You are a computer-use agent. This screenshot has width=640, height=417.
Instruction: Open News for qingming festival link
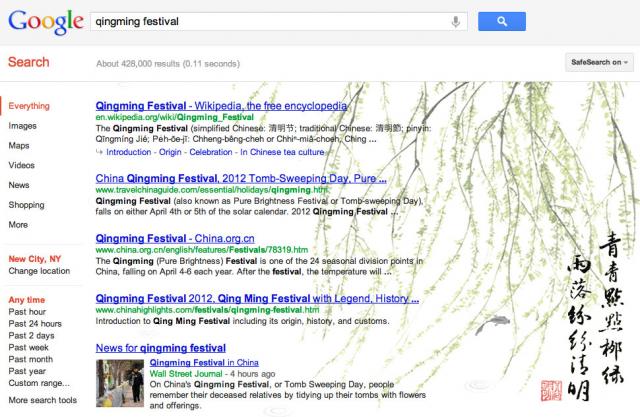161,348
